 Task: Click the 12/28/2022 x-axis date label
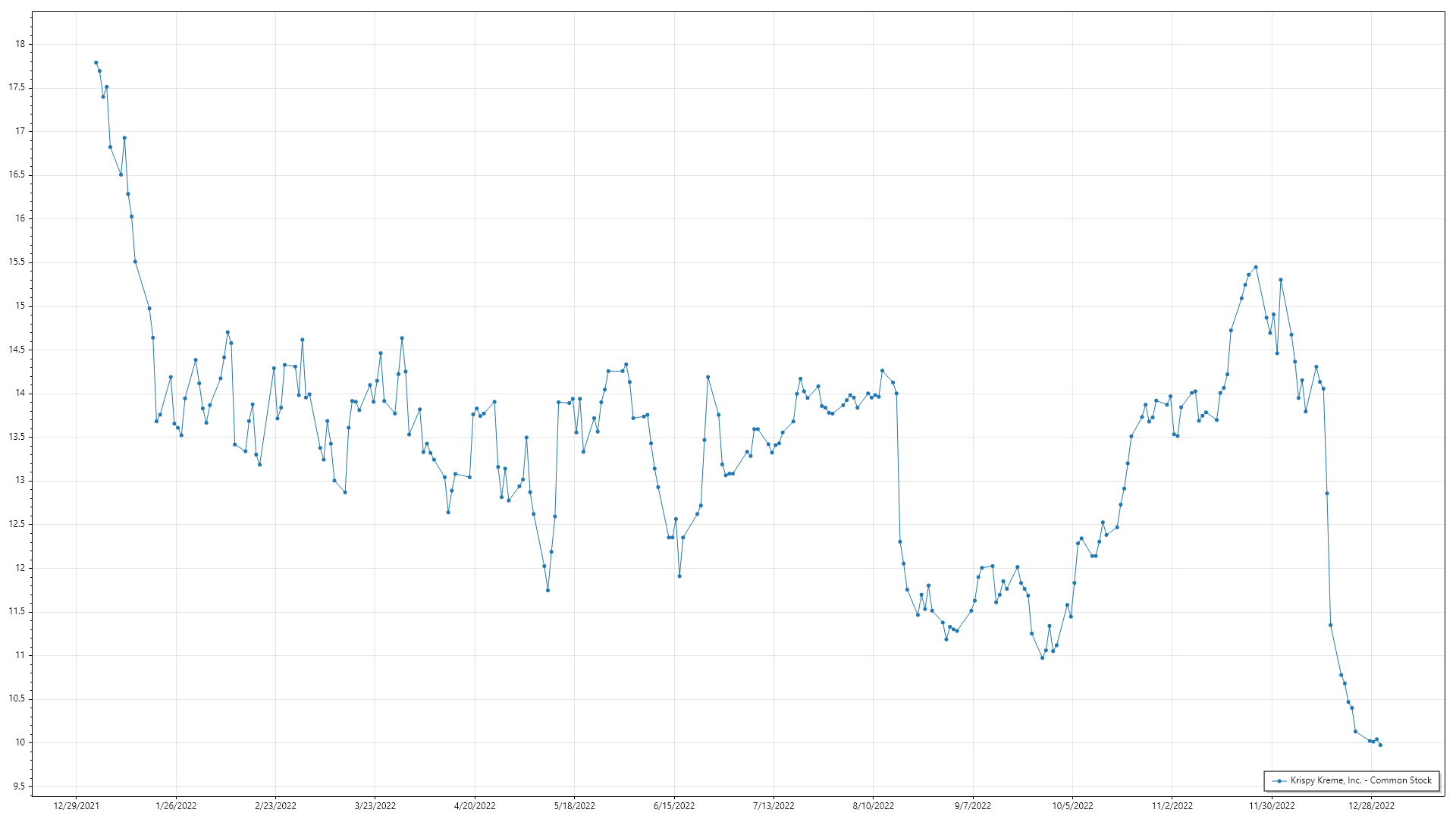pos(1371,805)
